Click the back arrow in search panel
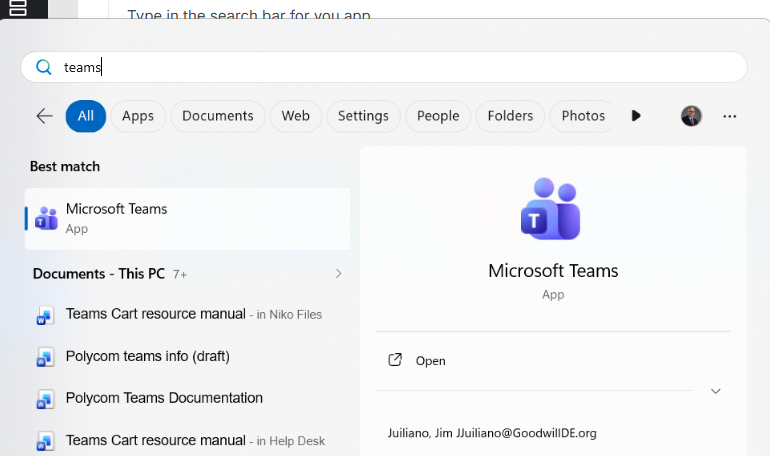The width and height of the screenshot is (770, 456). click(44, 116)
